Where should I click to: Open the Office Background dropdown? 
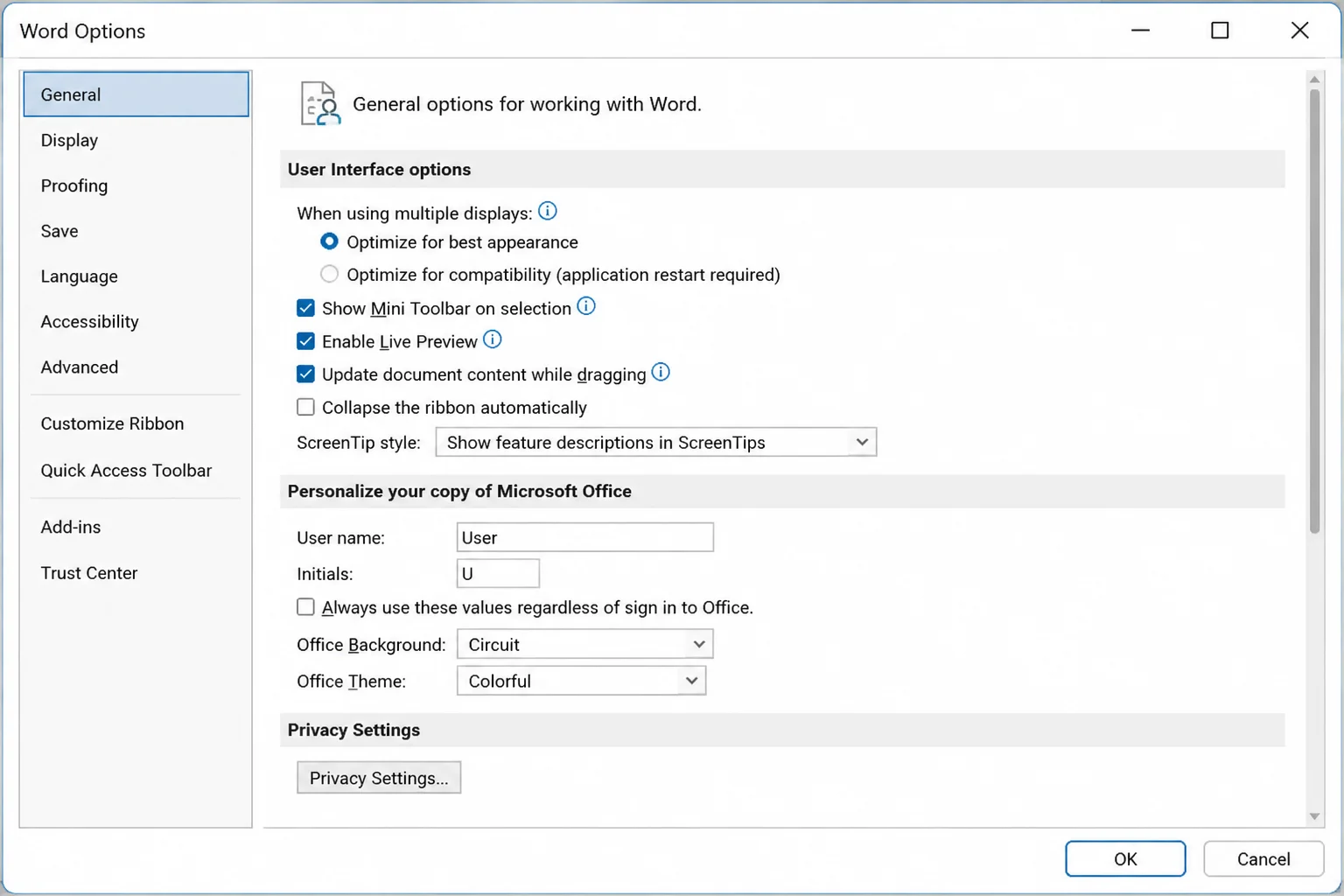pos(585,644)
